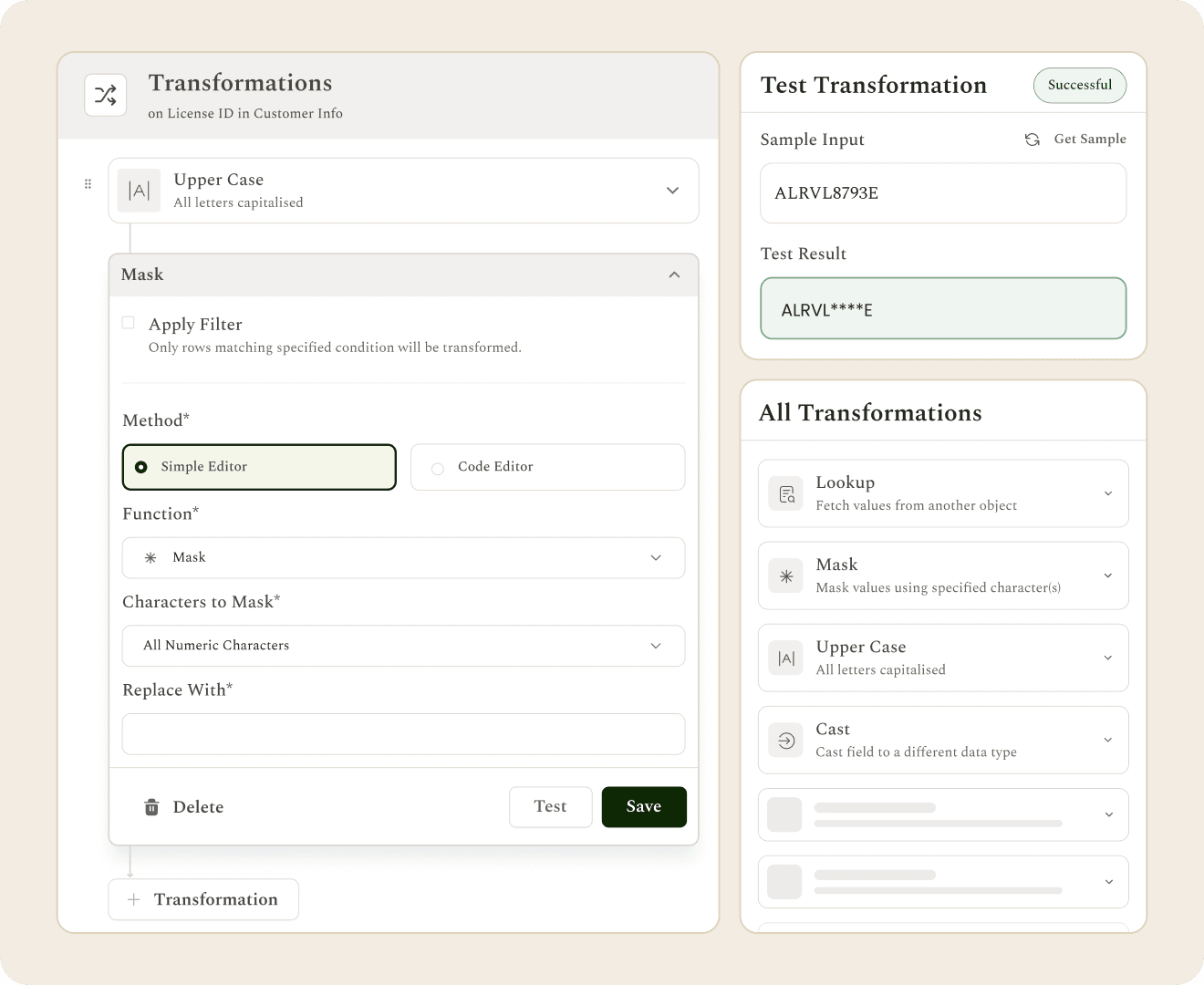
Task: Enable the Apply Filter checkbox
Action: [x=129, y=323]
